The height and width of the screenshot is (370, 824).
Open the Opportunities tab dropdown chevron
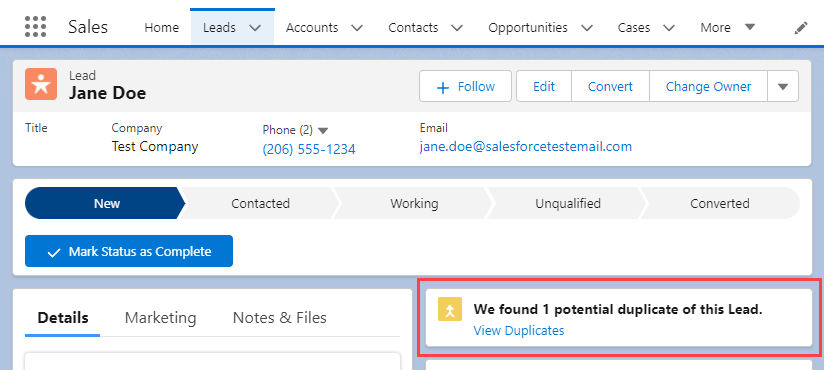[x=586, y=28]
